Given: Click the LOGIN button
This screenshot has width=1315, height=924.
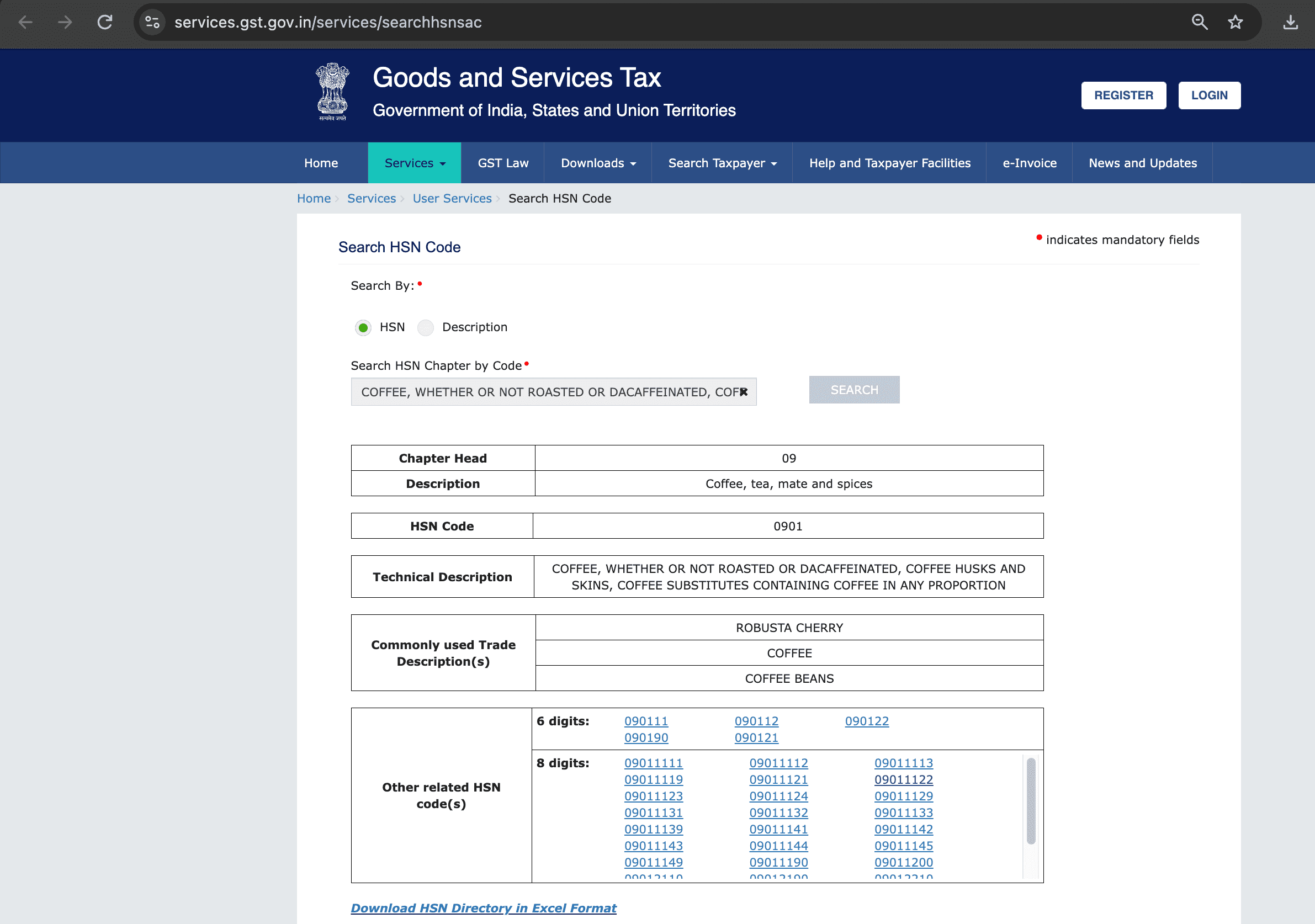Looking at the screenshot, I should [x=1209, y=95].
